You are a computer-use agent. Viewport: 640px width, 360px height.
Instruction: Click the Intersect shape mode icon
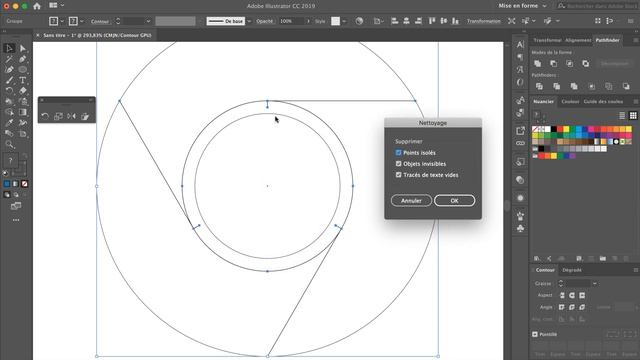(x=569, y=64)
